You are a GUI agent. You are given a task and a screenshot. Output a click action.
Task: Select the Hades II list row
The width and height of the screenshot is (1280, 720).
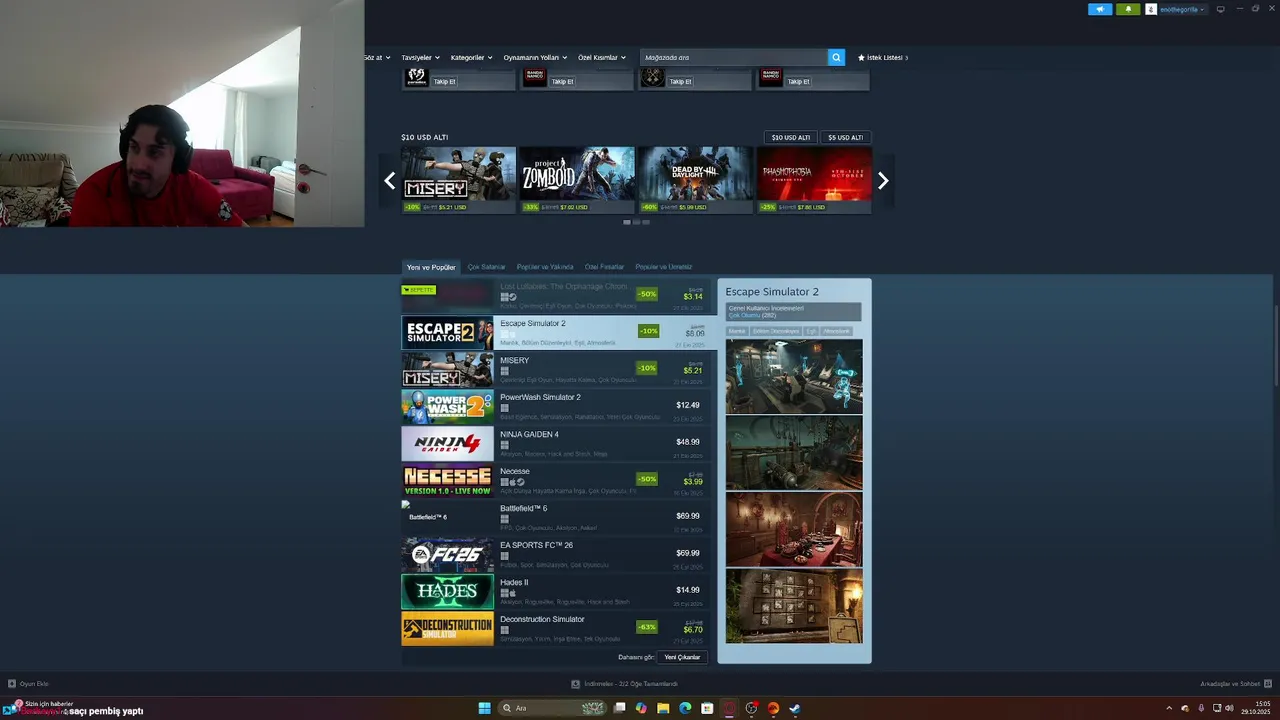point(558,592)
